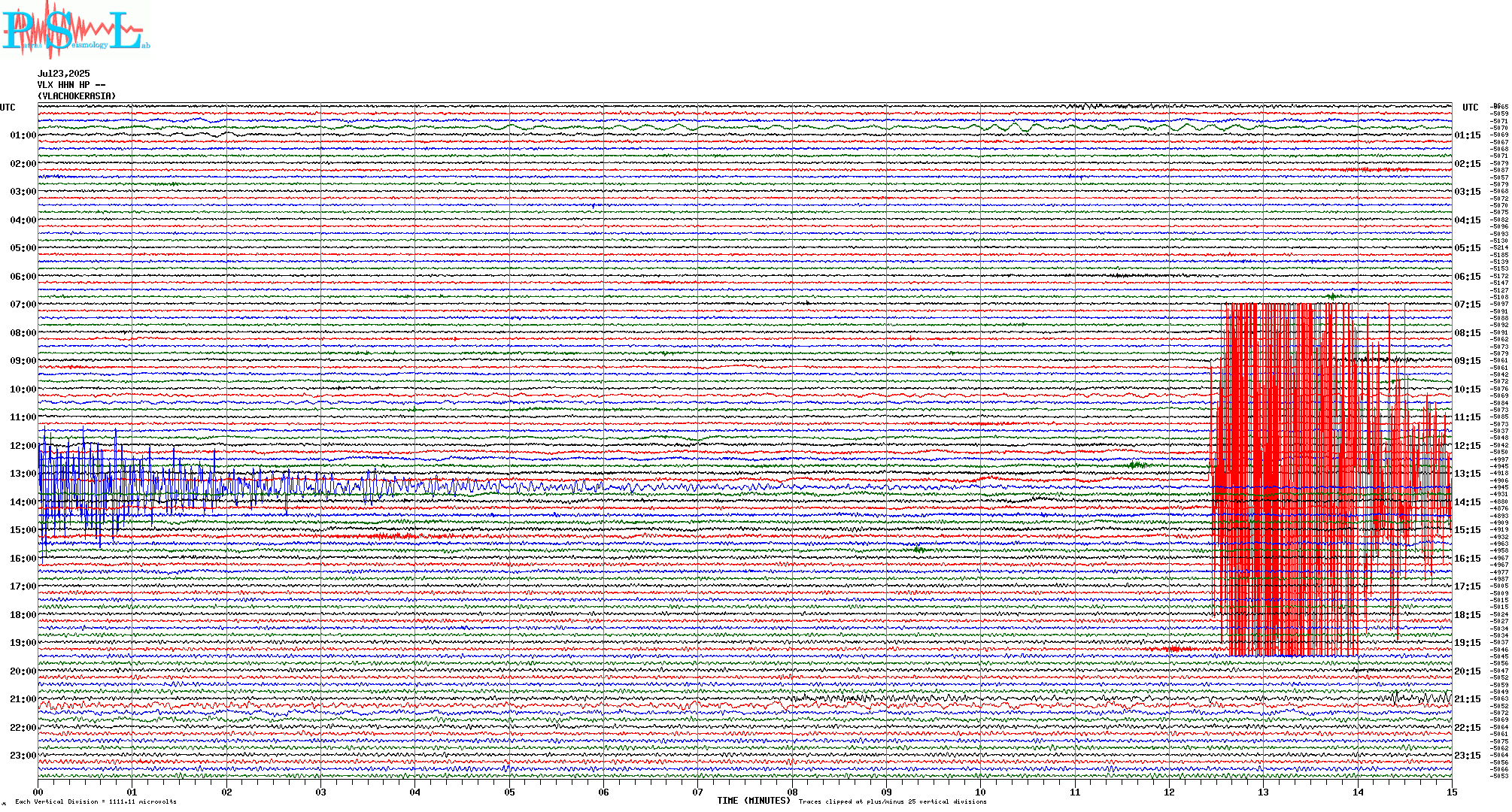Image resolution: width=1512 pixels, height=812 pixels.
Task: Click the 09:00 hour label
Action: (23, 361)
